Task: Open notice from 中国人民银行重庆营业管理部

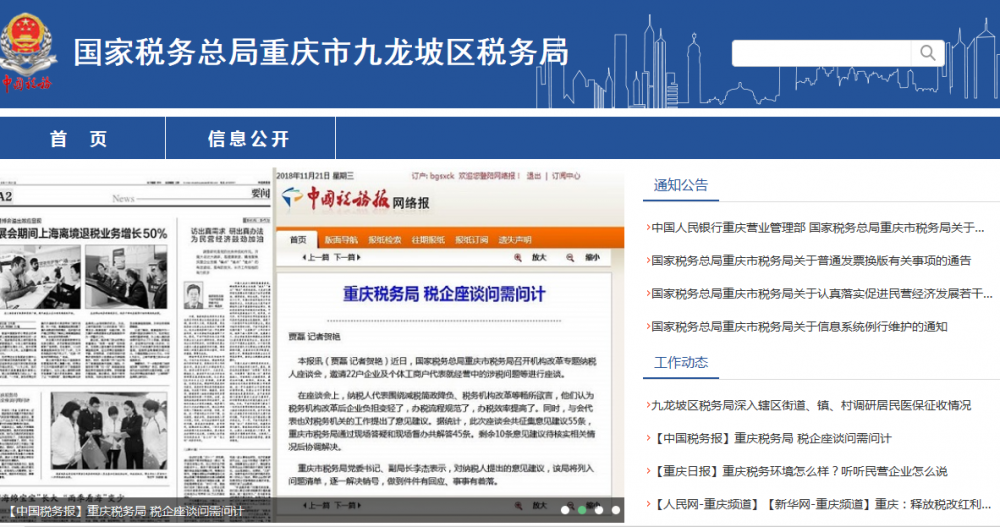Action: coord(817,228)
